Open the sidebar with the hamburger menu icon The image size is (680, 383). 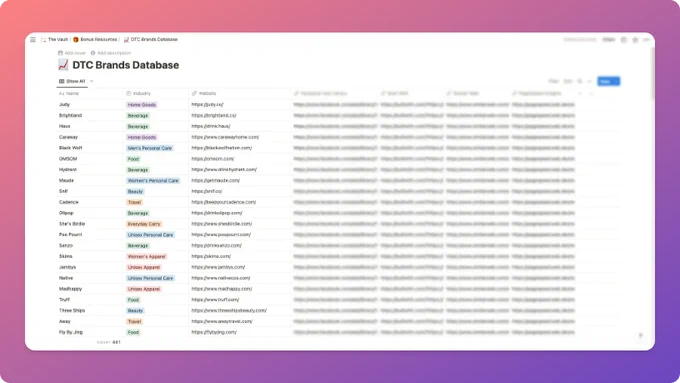tap(33, 39)
